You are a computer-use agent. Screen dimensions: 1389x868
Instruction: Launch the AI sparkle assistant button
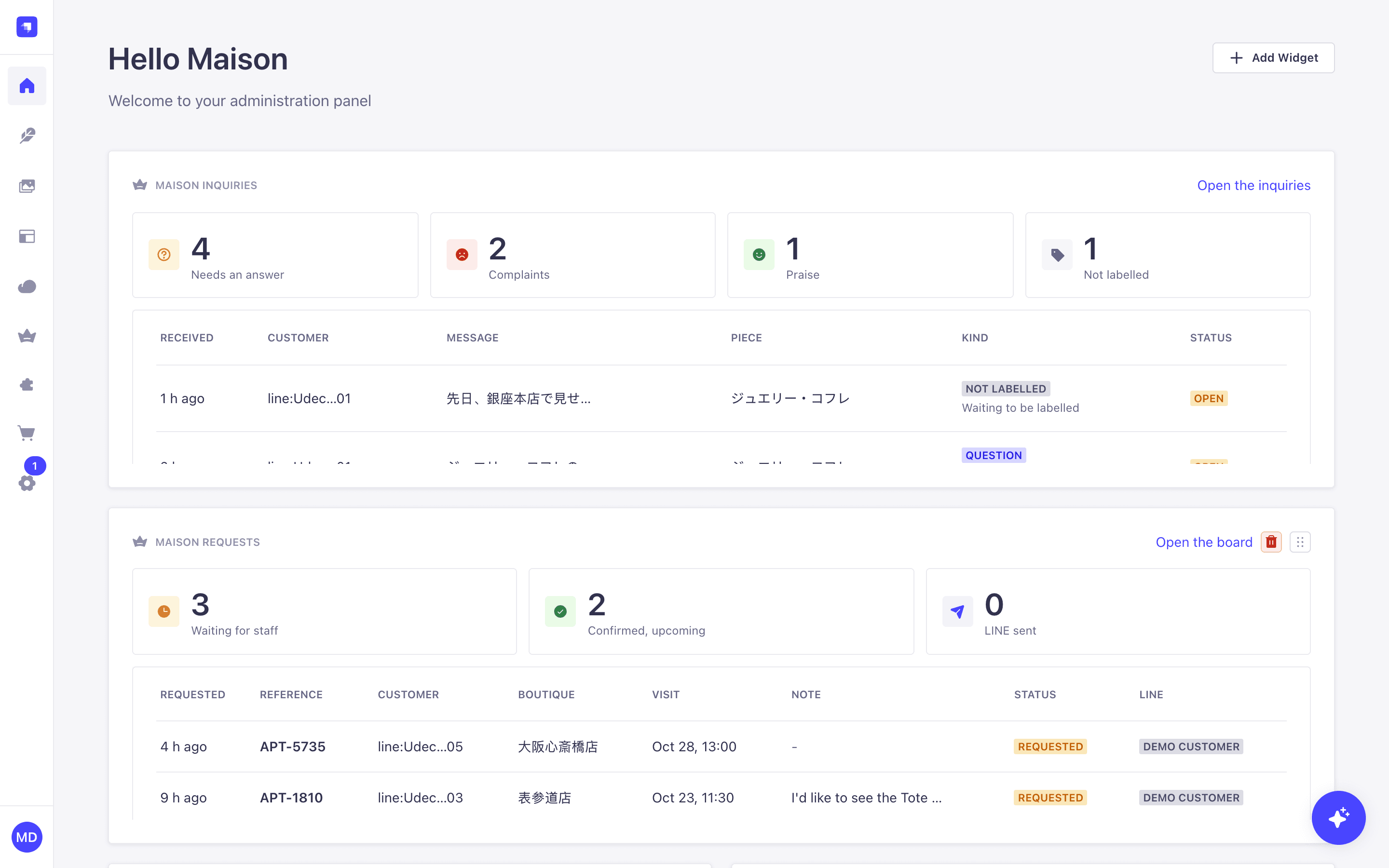[1338, 817]
